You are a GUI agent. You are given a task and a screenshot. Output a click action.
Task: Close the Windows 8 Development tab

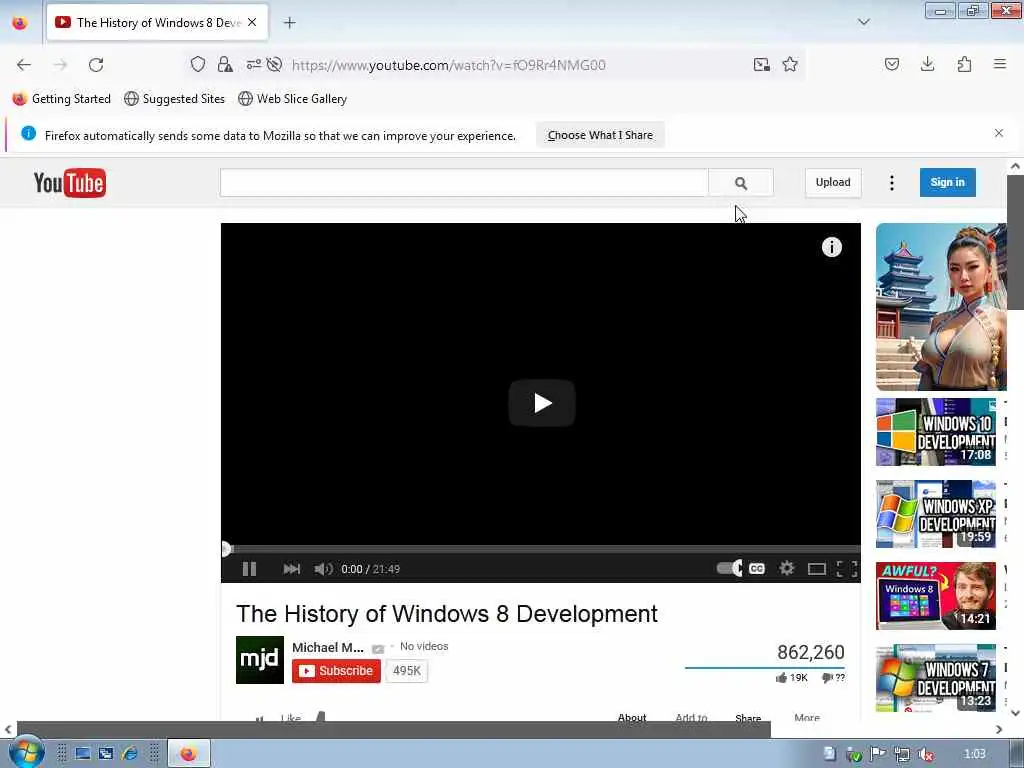click(252, 22)
